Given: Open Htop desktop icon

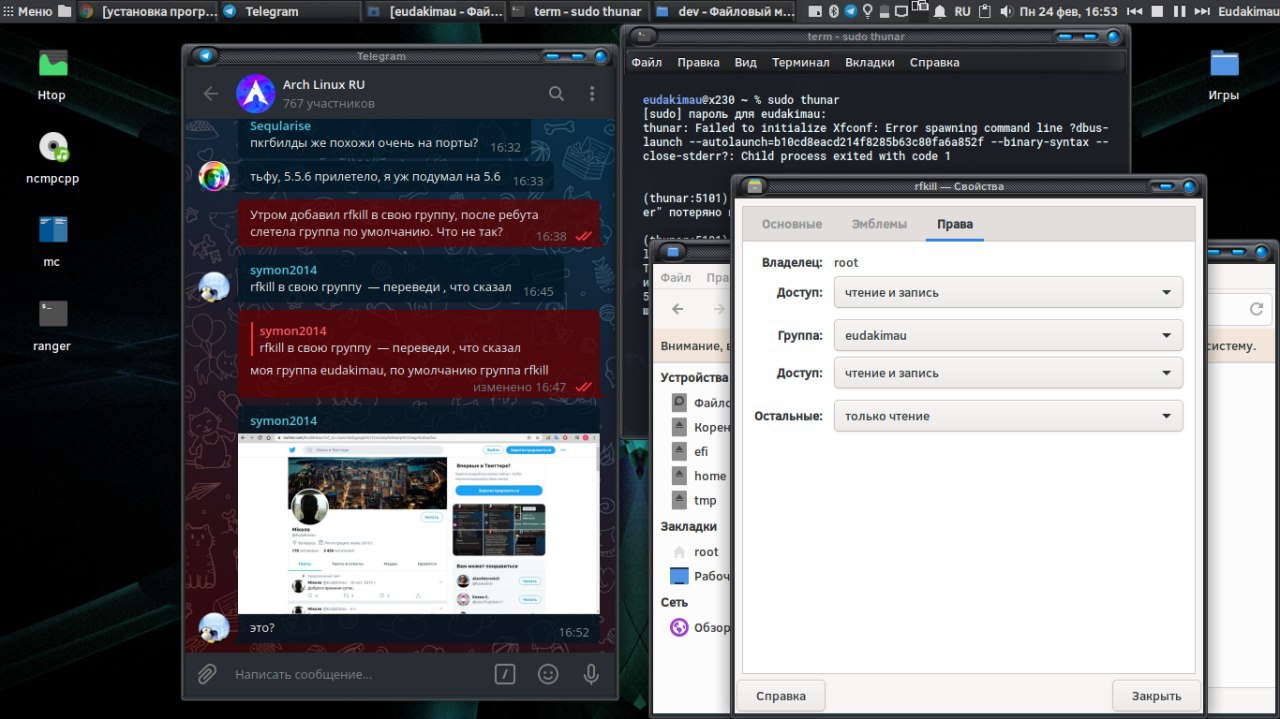Looking at the screenshot, I should tap(52, 75).
